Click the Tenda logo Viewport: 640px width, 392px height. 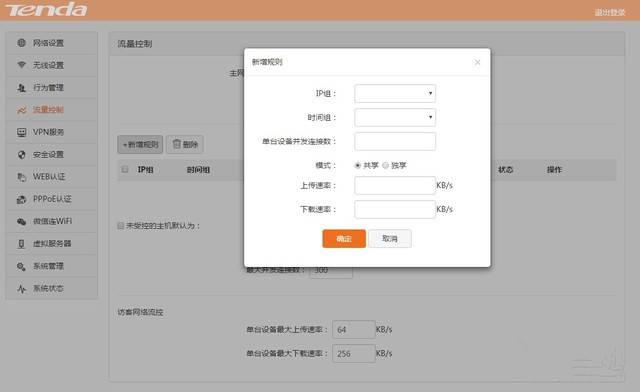(x=46, y=9)
